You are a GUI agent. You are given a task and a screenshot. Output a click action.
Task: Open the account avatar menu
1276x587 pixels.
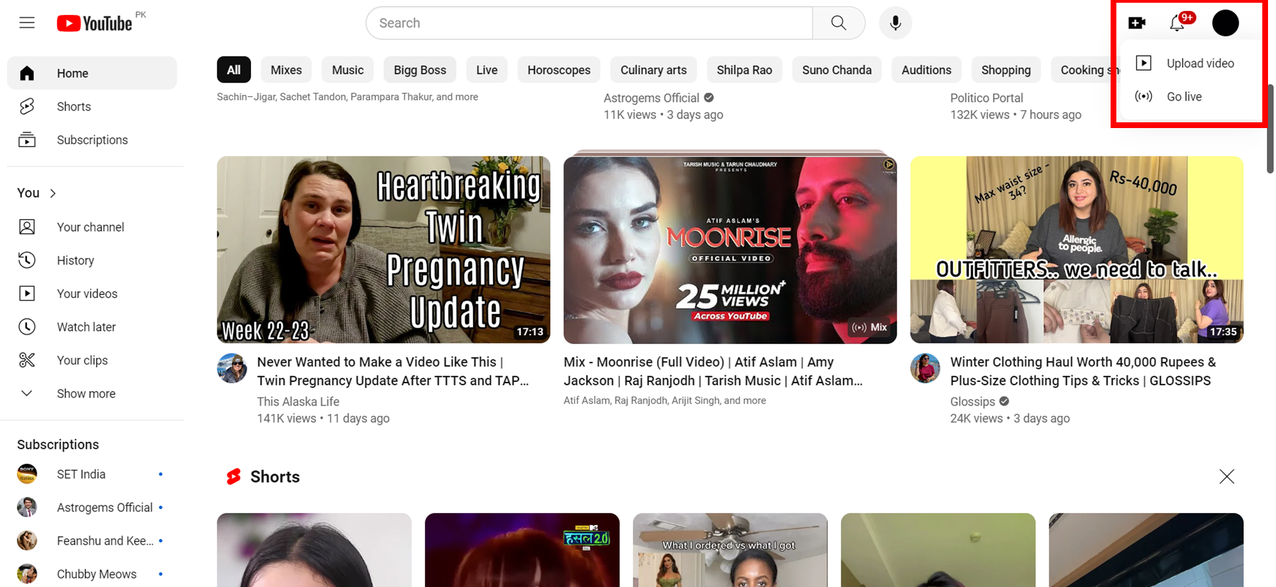click(x=1225, y=23)
